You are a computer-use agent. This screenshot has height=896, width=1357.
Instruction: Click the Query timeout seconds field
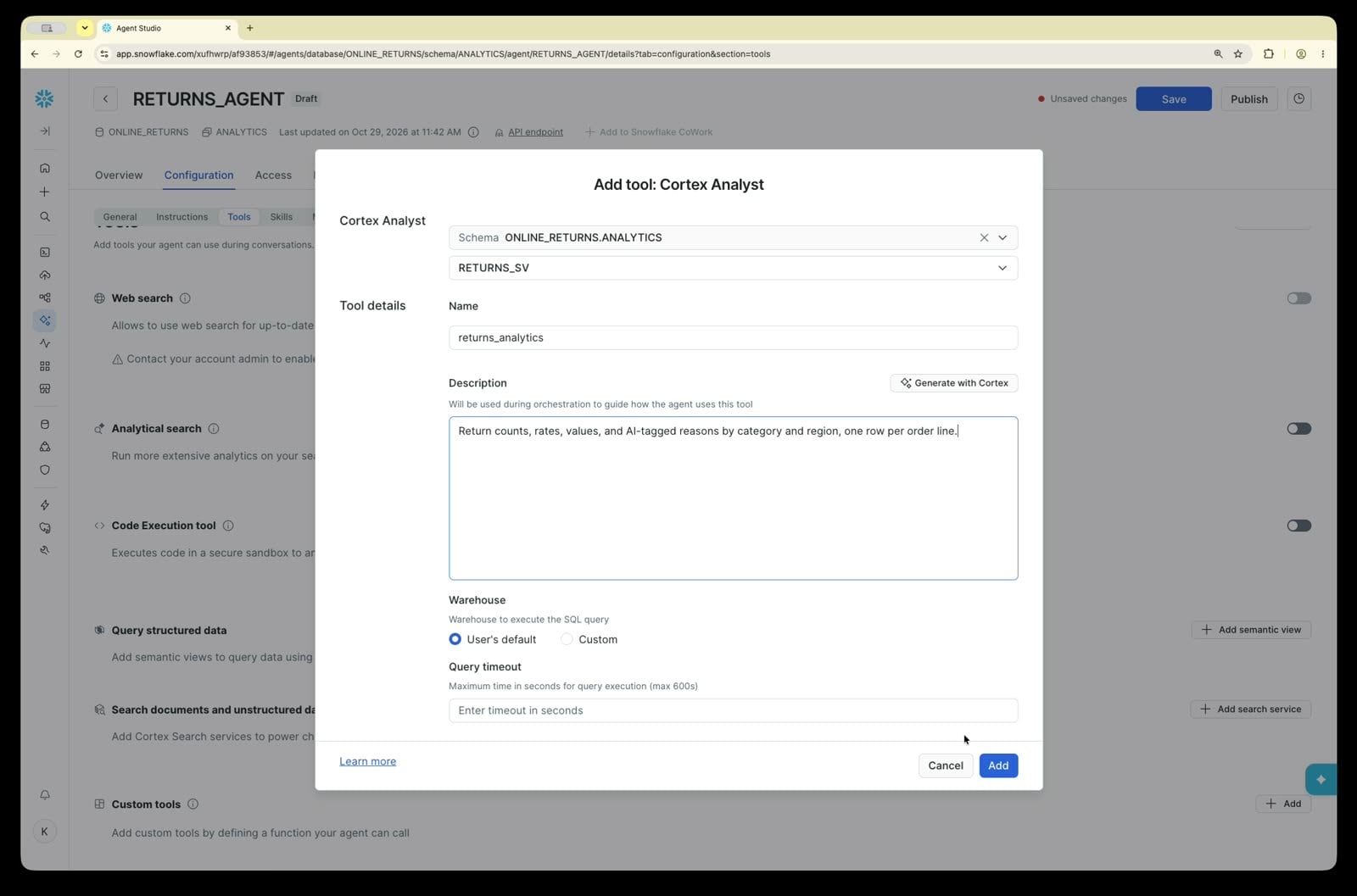(733, 710)
